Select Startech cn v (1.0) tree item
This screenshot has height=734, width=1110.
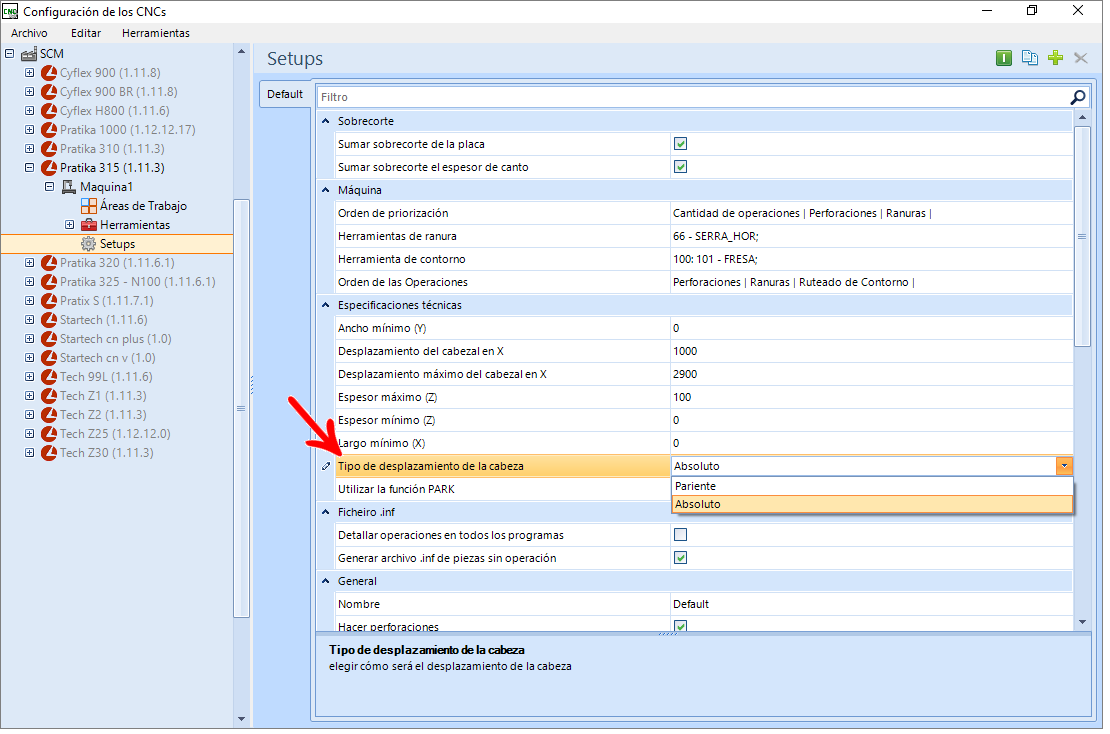click(x=107, y=358)
